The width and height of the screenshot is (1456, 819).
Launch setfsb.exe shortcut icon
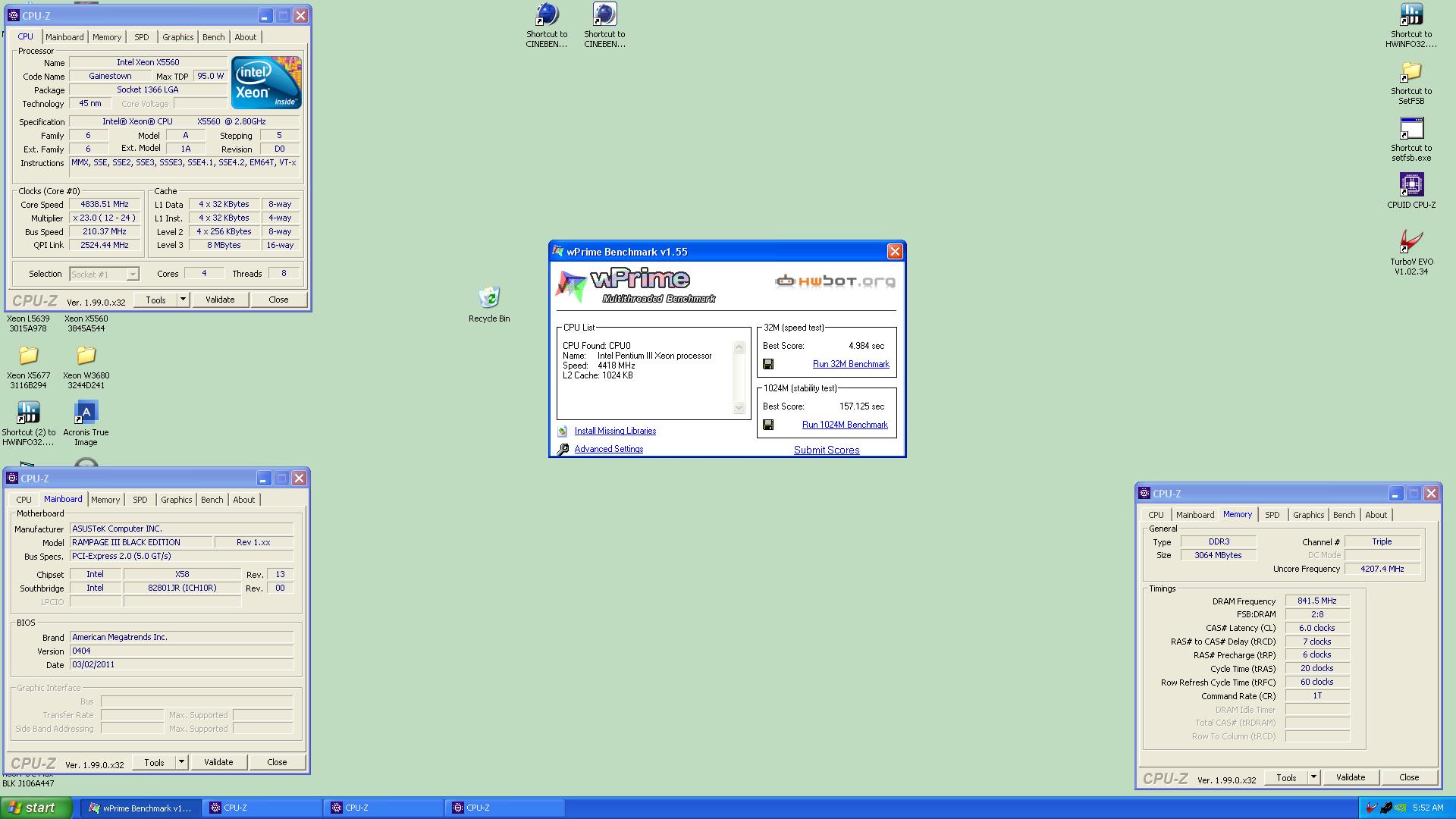click(1411, 129)
